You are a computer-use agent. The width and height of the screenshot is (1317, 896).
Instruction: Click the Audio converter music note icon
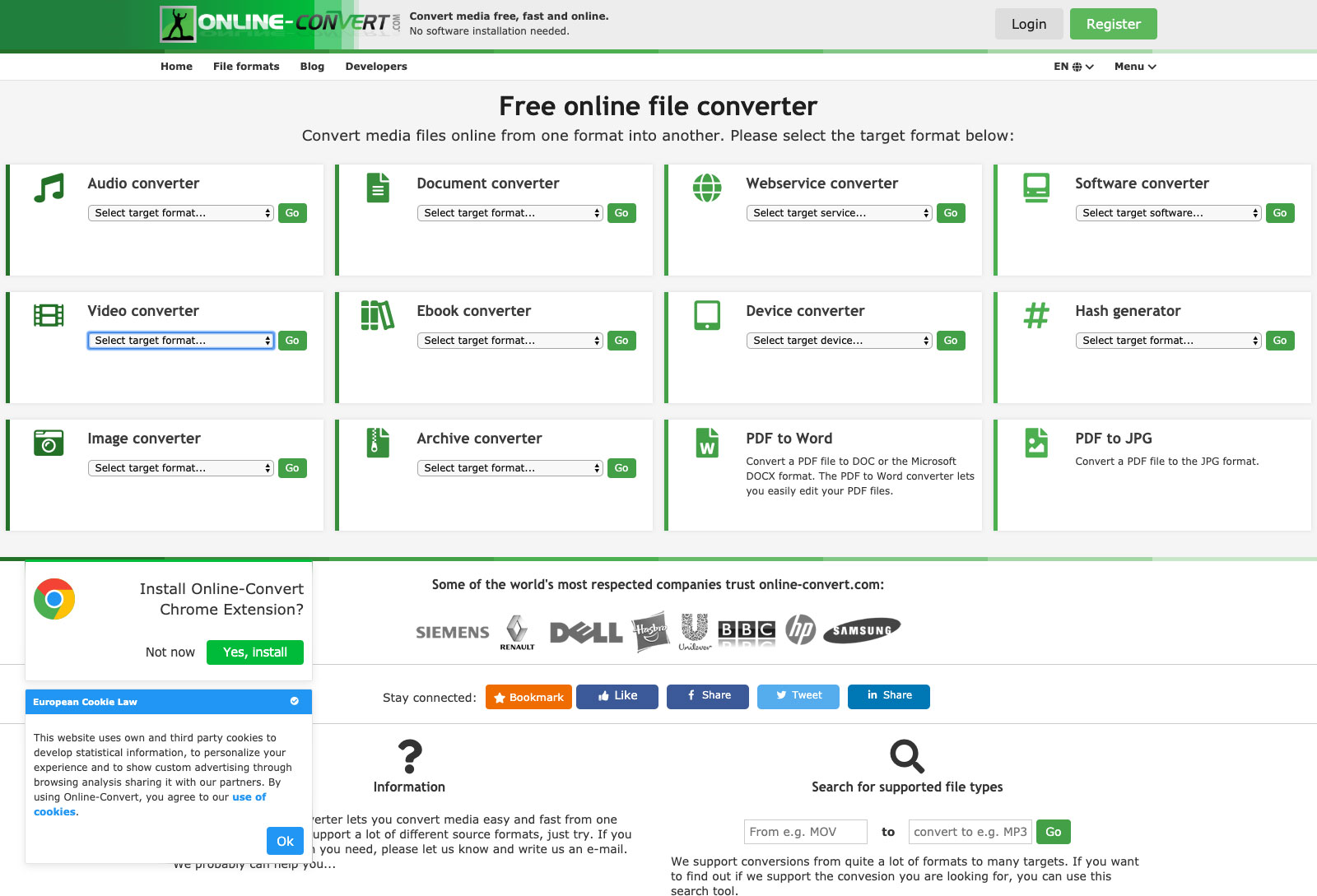49,188
